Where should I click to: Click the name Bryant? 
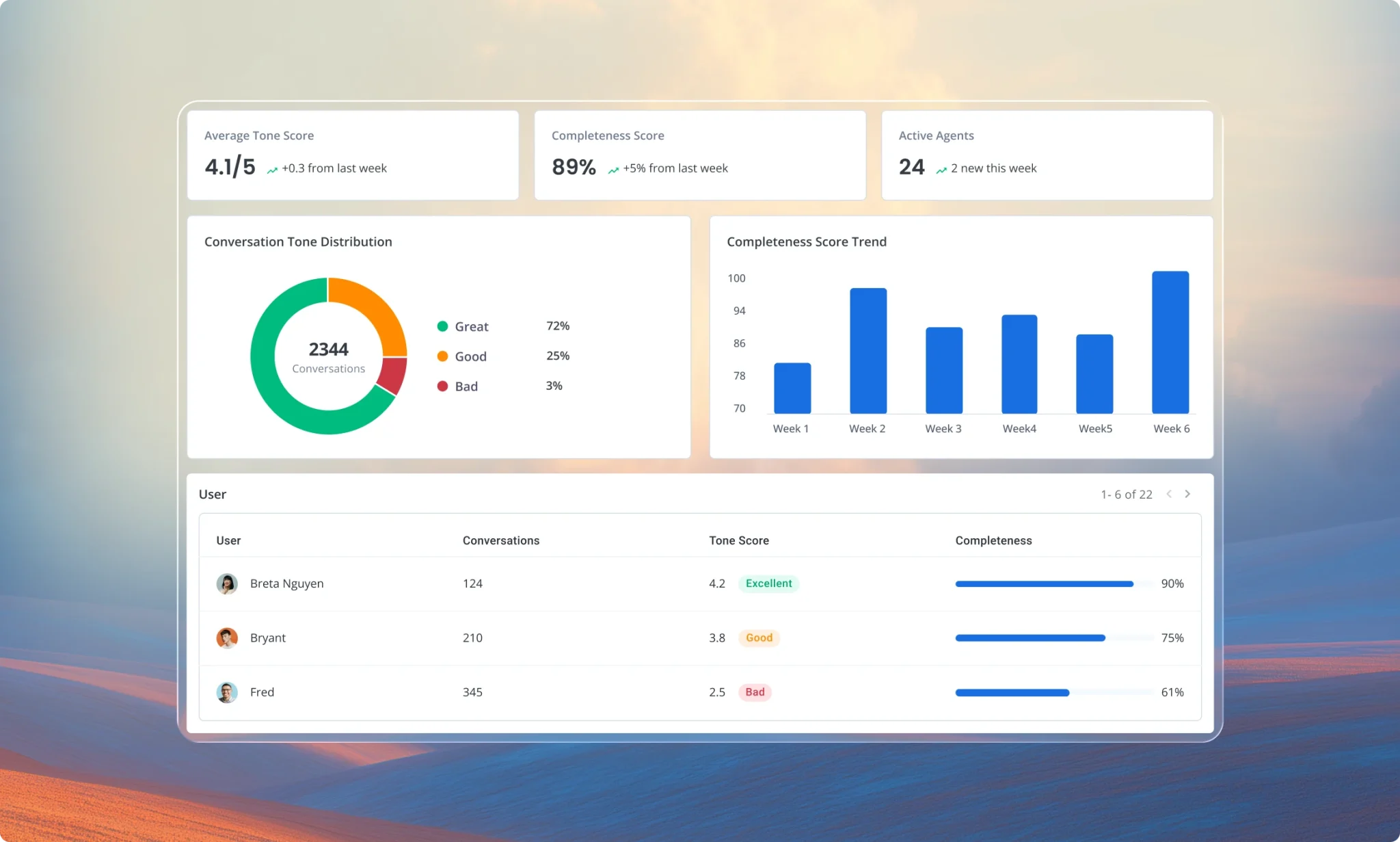pyautogui.click(x=267, y=637)
